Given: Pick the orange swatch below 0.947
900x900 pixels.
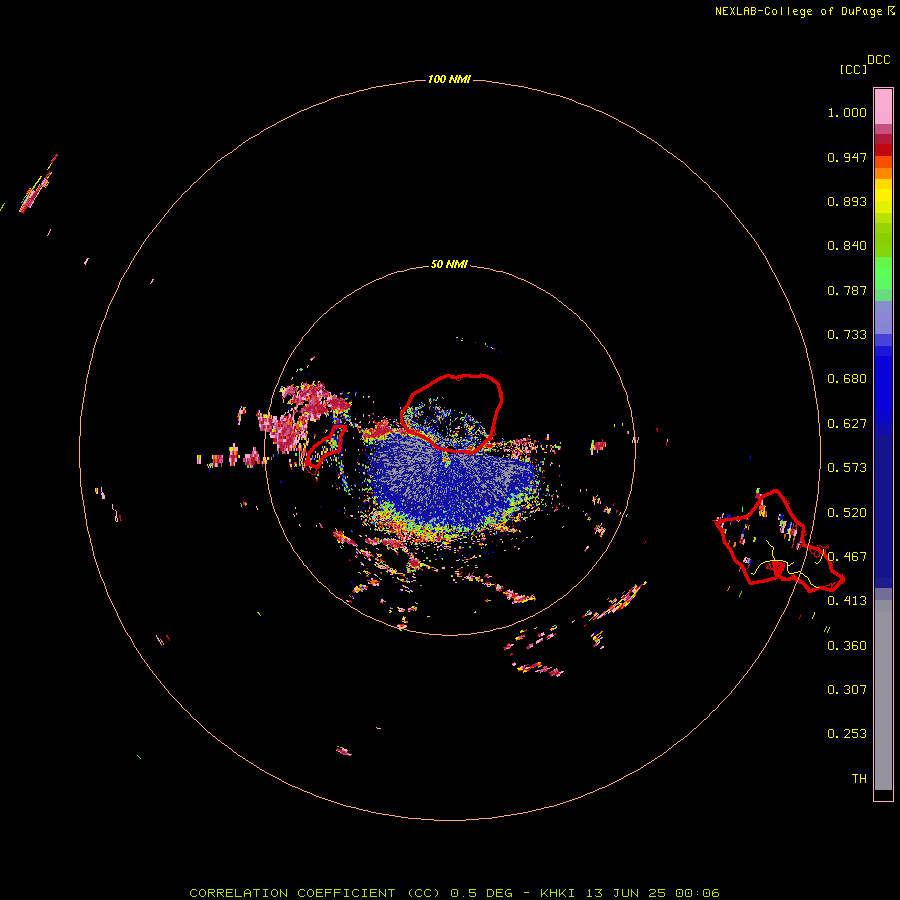Looking at the screenshot, I should 883,173.
